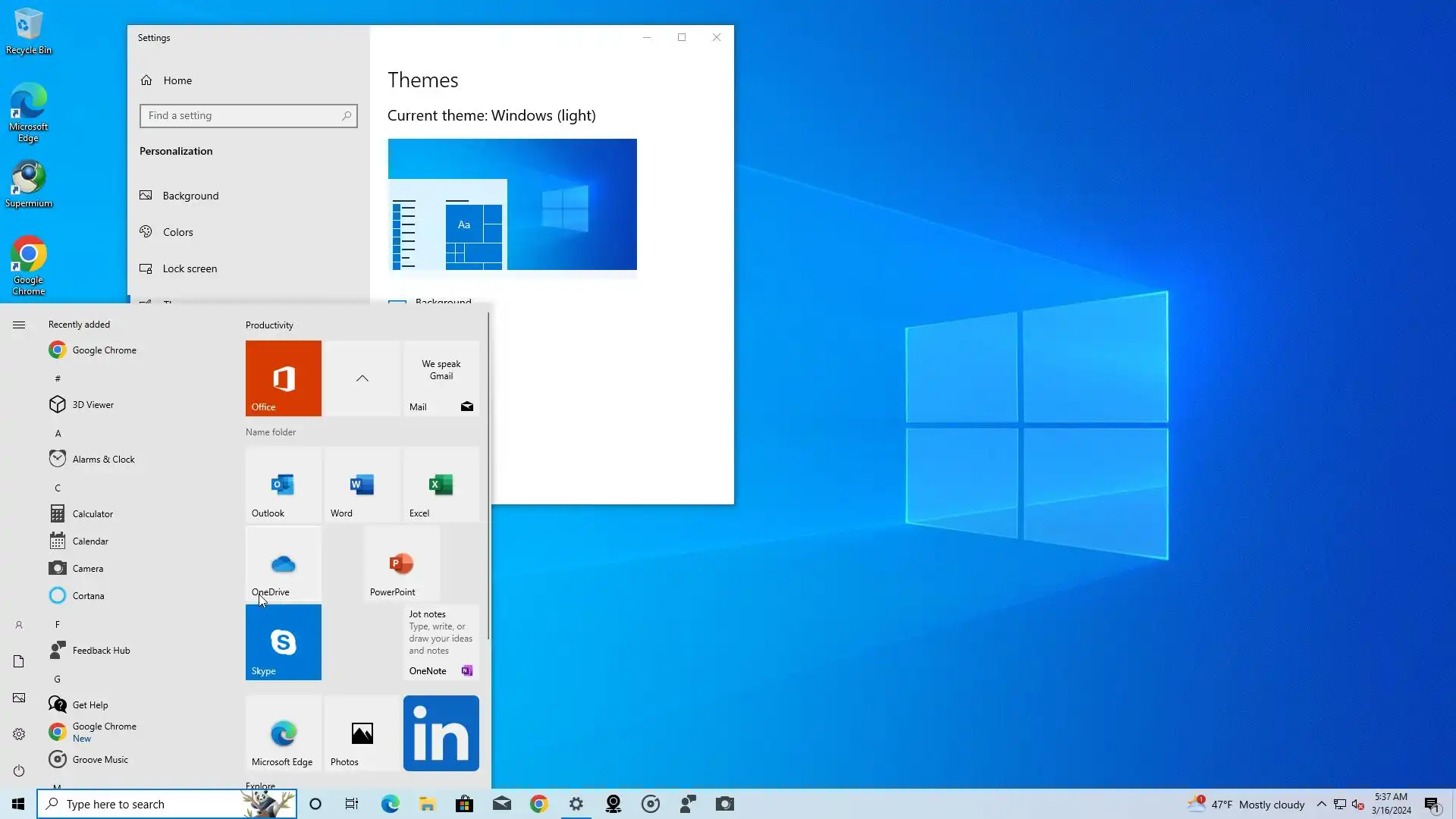The image size is (1456, 819).
Task: Expand the Start menu hamburger button
Action: coord(19,325)
